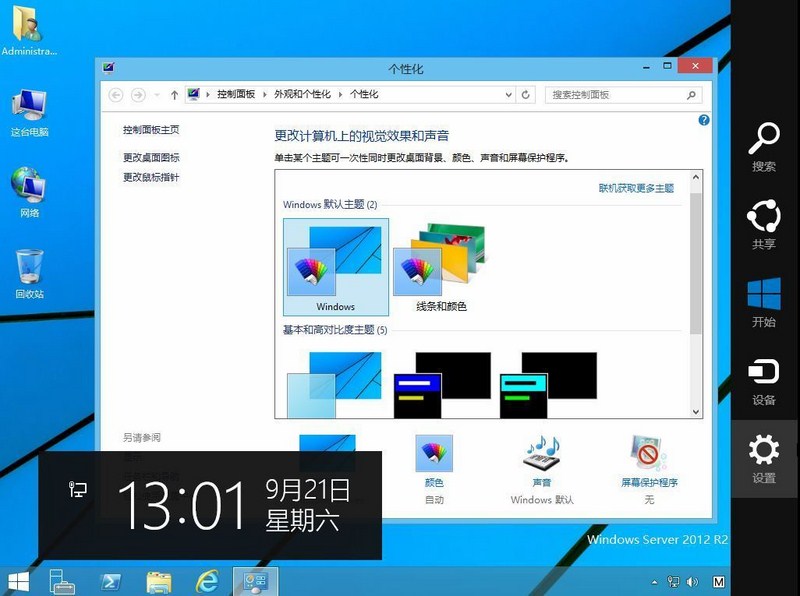Go to 控制面板 via the breadcrumb
This screenshot has width=800, height=596.
[x=233, y=94]
